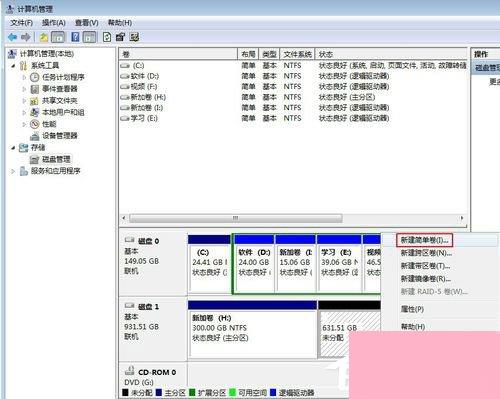Select 计算机管理(本地) root node

tap(47, 54)
